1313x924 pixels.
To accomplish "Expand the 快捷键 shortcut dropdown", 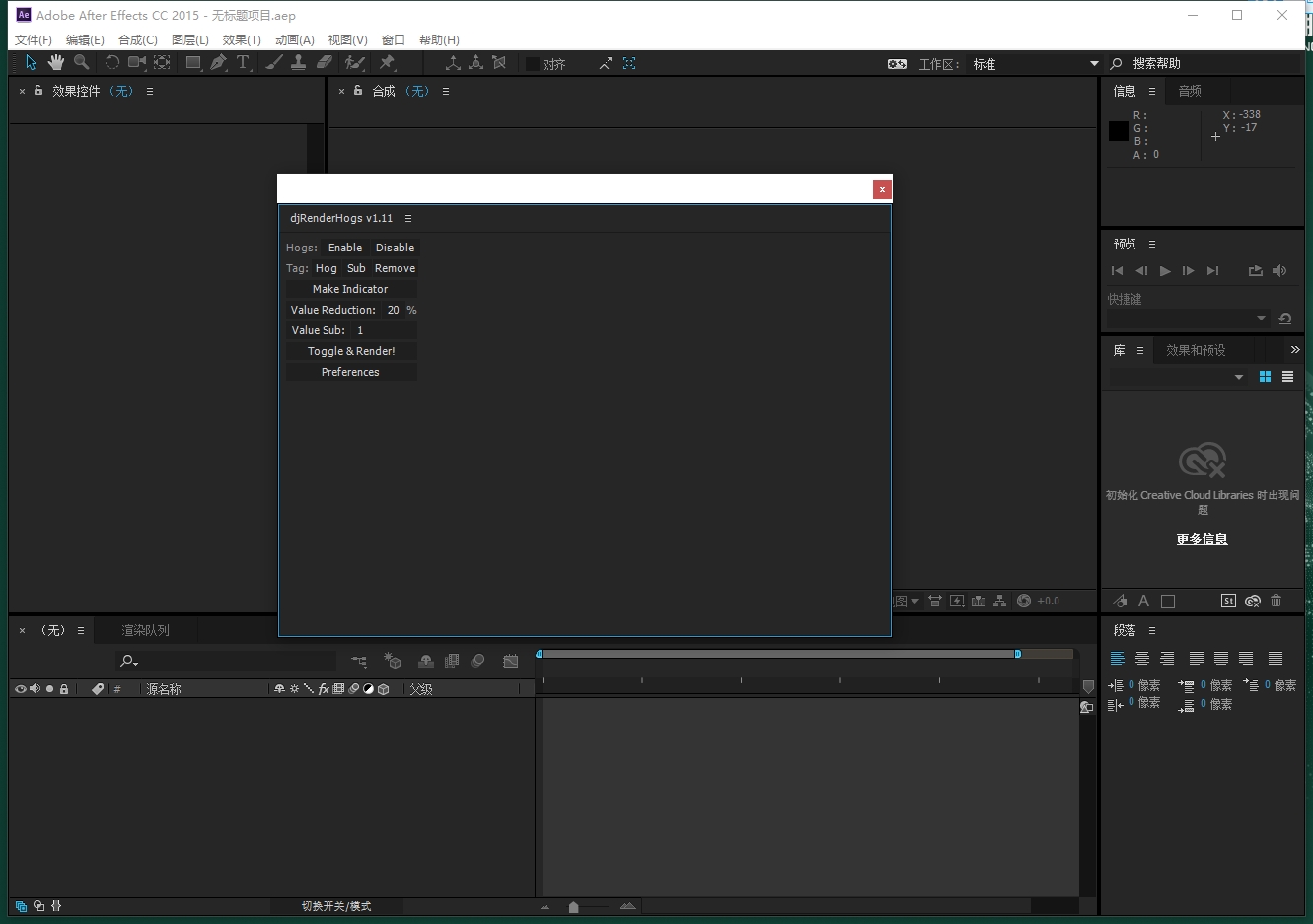I will [1261, 319].
